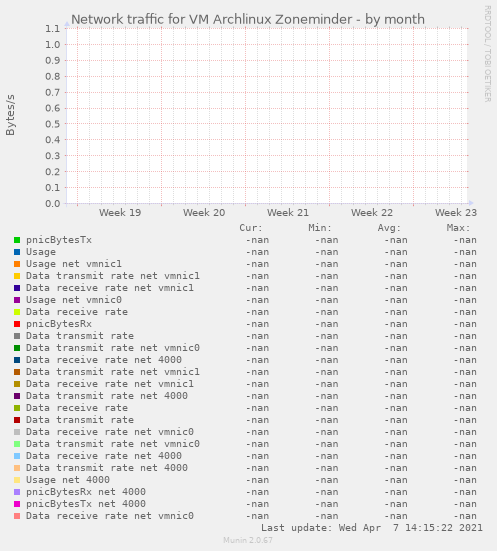Click the lavender pnicBytesRx net 4000 swatch
This screenshot has width=497, height=551.
tap(17, 492)
